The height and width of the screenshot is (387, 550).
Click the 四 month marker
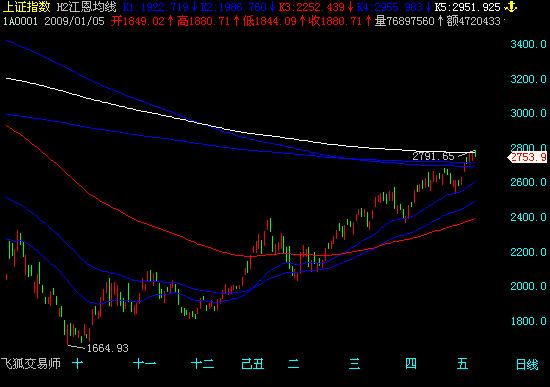pyautogui.click(x=411, y=363)
